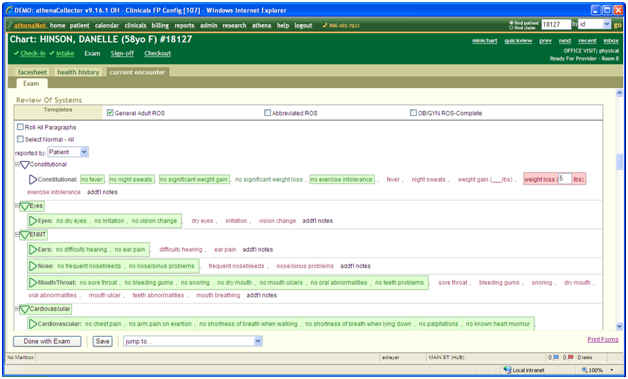Click the Eyes paragraph play arrow
Image resolution: width=628 pixels, height=379 pixels.
33,221
